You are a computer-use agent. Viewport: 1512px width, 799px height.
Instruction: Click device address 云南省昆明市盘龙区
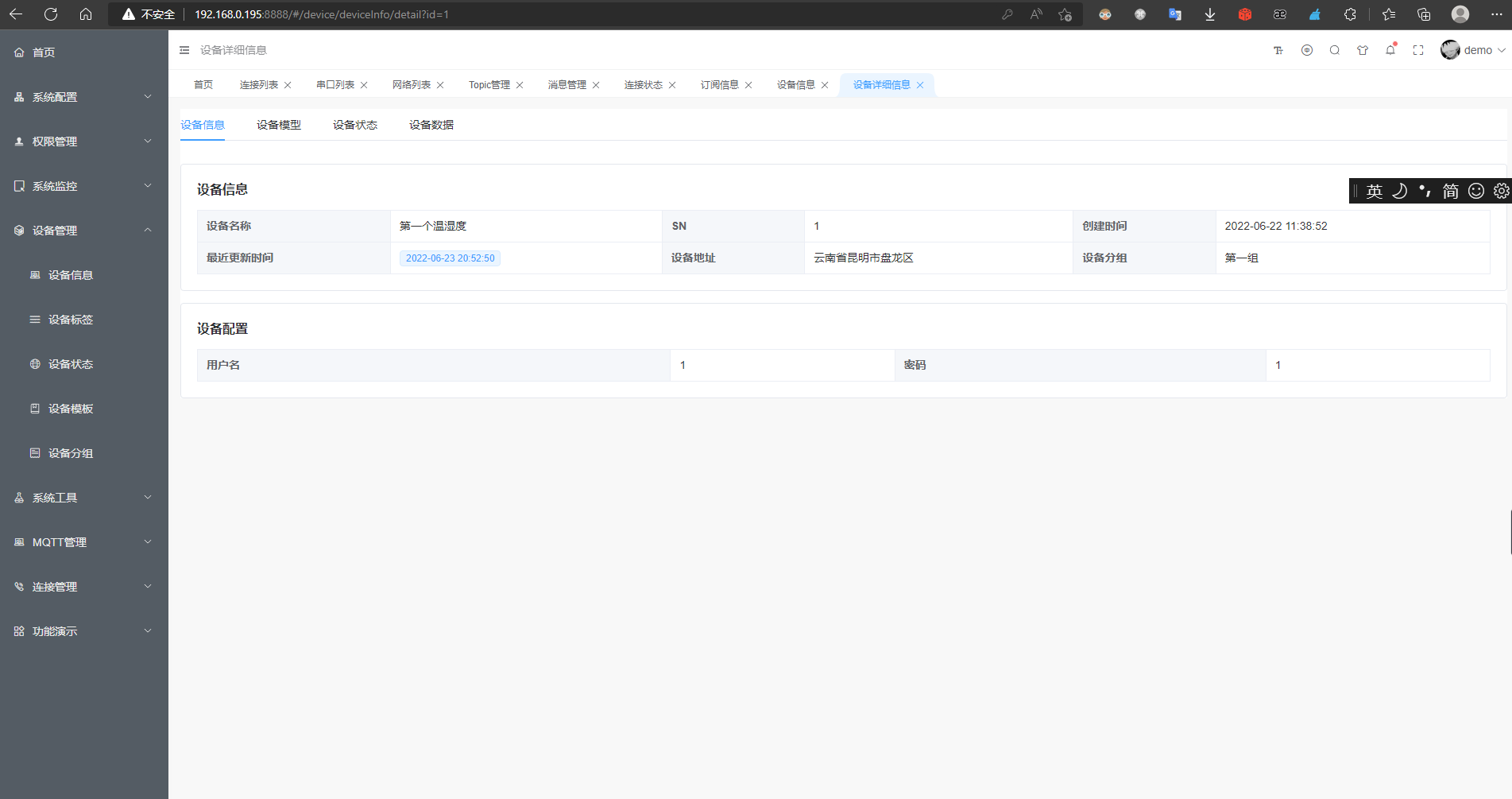[x=864, y=258]
